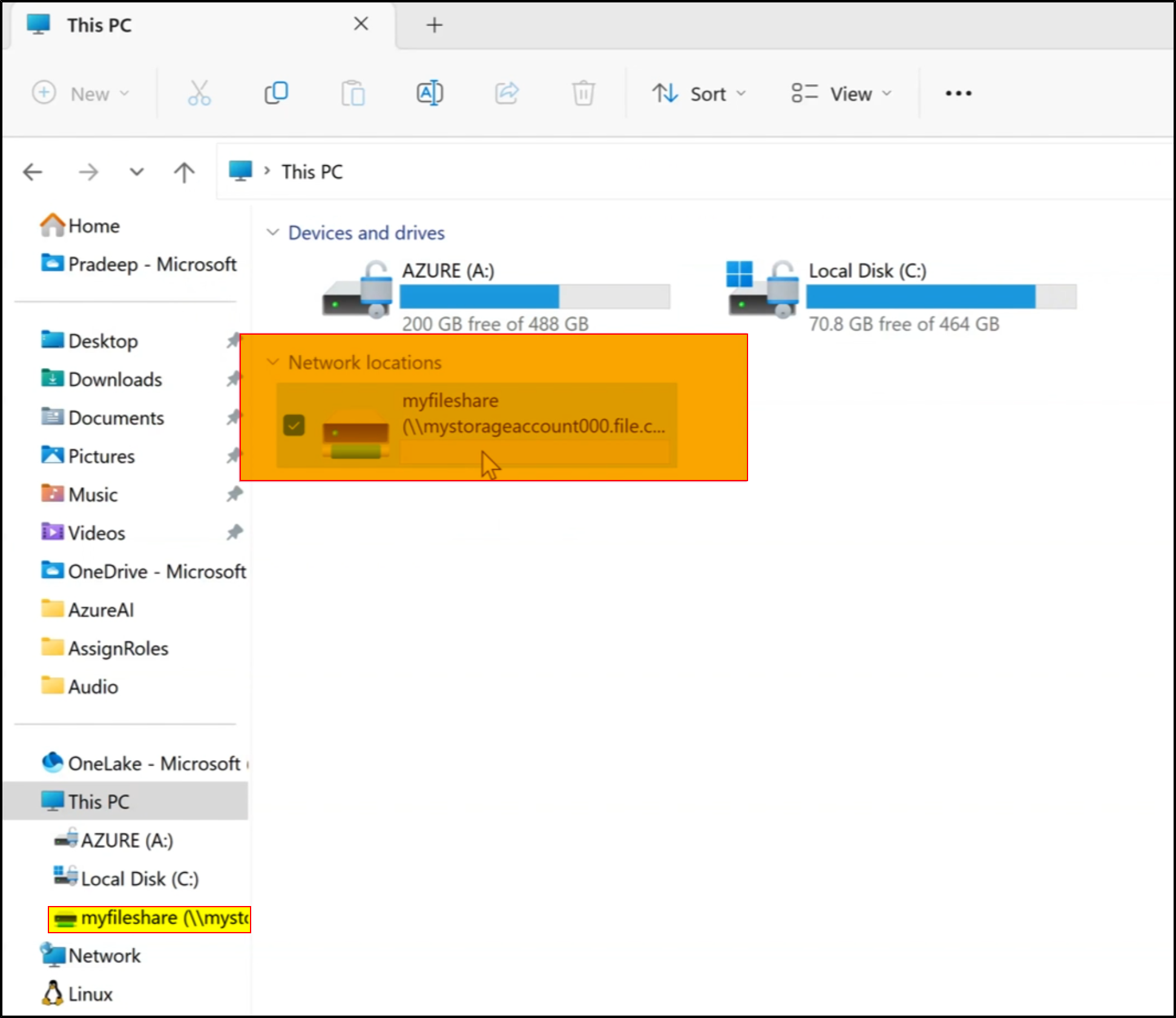Screen dimensions: 1176x1018
Task: Navigate back with the left arrow
Action: (x=33, y=172)
